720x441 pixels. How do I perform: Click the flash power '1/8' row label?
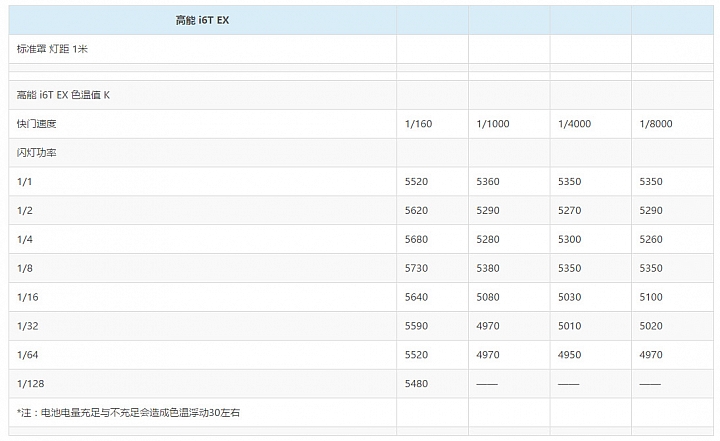click(x=25, y=269)
